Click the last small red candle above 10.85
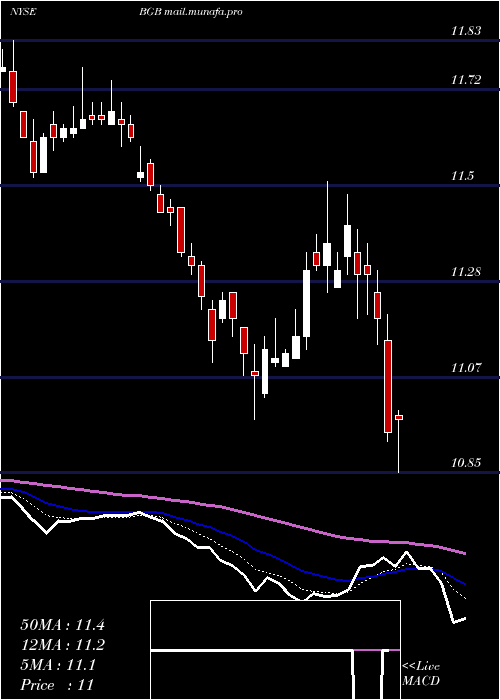Image resolution: width=500 pixels, height=700 pixels. [399, 417]
